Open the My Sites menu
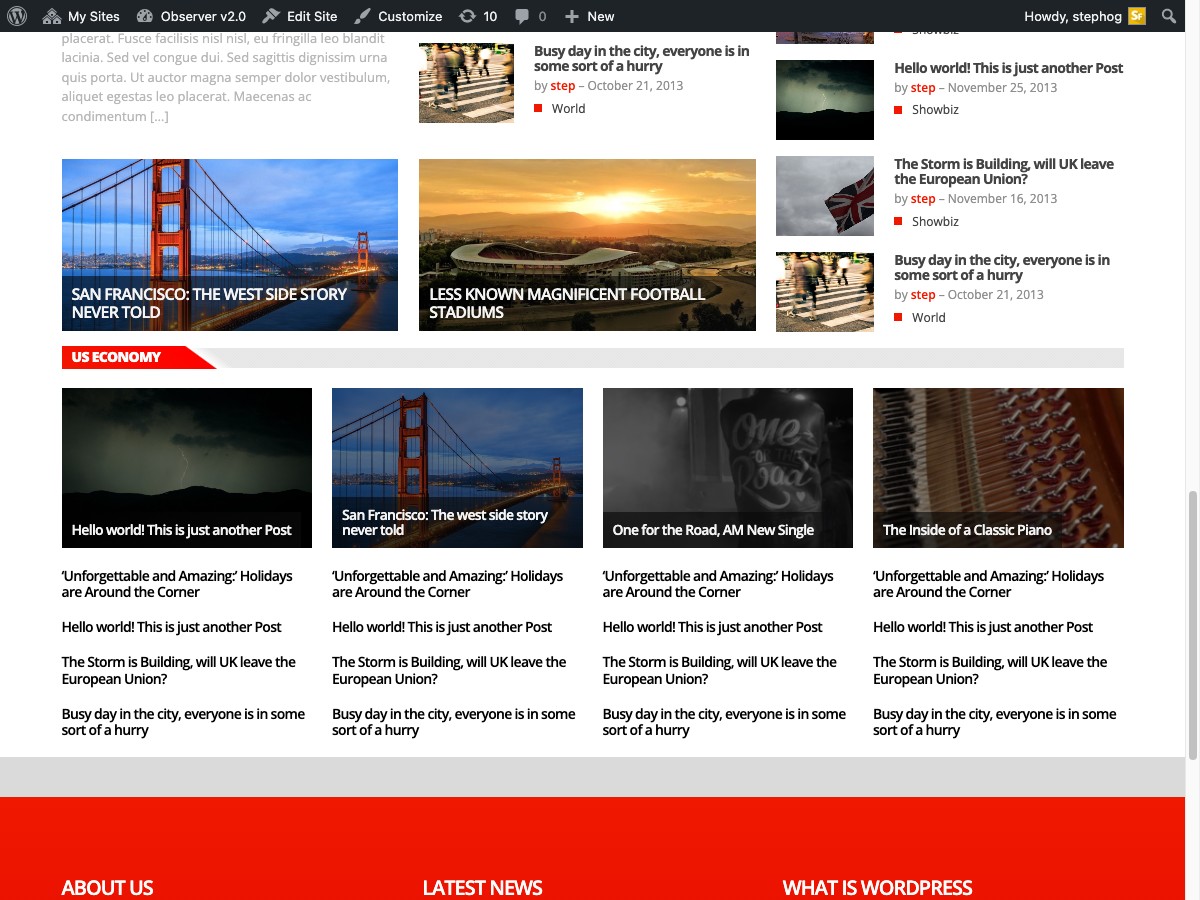Image resolution: width=1200 pixels, height=900 pixels. click(x=81, y=16)
